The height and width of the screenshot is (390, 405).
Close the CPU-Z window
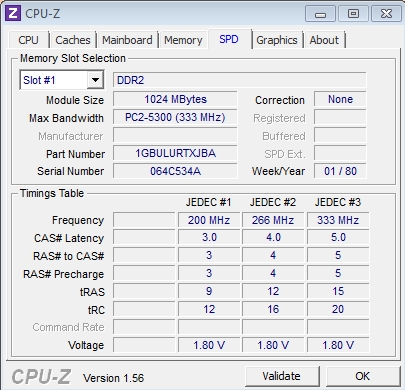386,14
